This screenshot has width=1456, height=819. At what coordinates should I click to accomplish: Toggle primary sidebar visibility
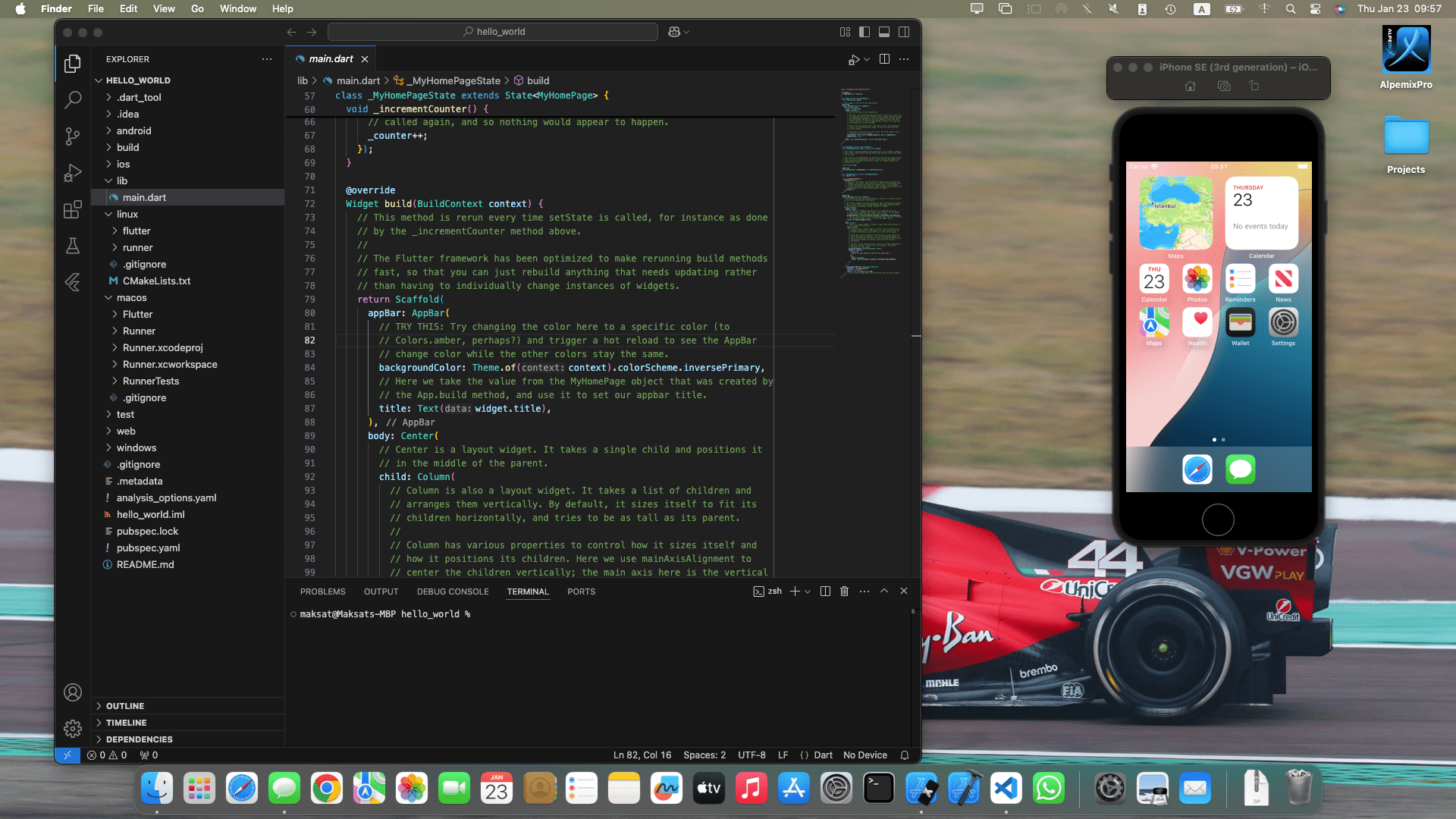[x=864, y=32]
